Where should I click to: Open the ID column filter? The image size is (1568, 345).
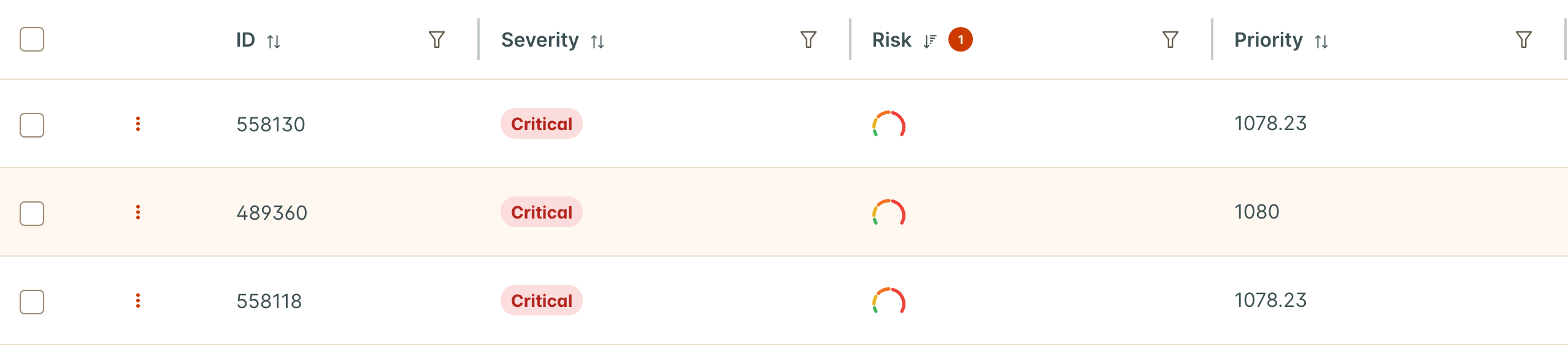tap(436, 40)
